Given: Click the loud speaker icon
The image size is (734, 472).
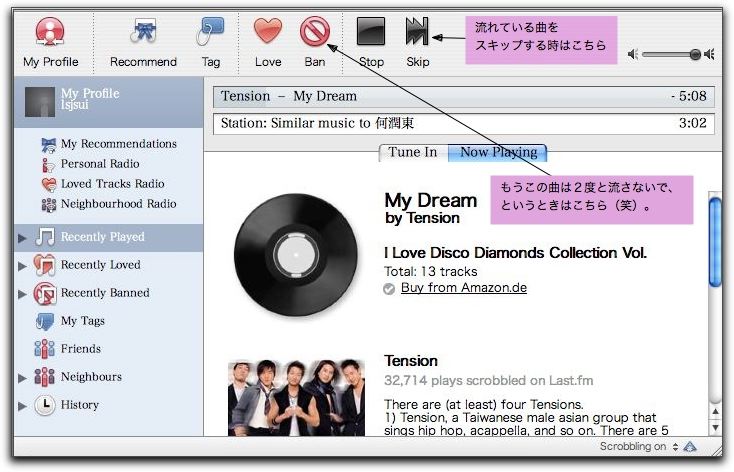Looking at the screenshot, I should (709, 54).
